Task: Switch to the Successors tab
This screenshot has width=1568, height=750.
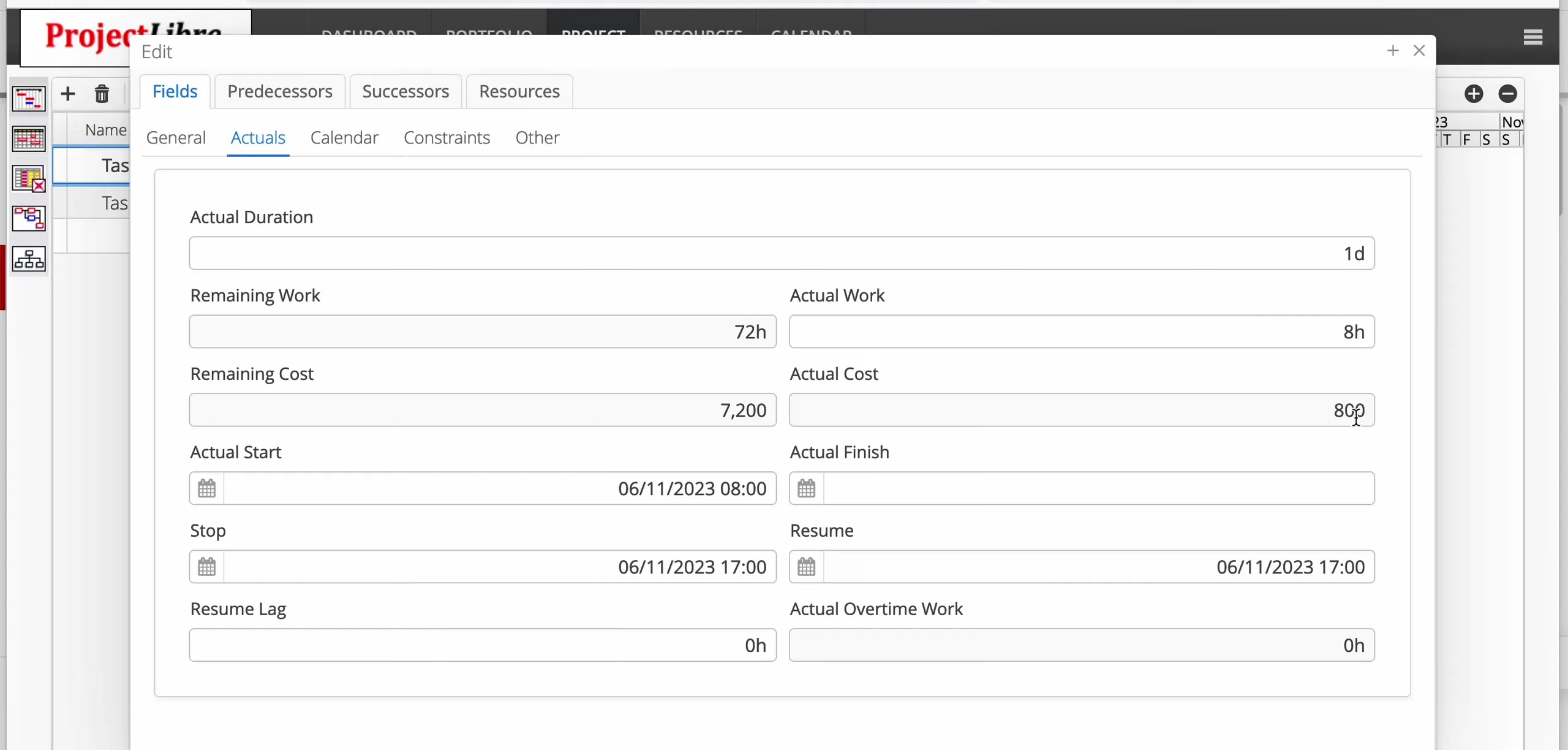Action: [x=405, y=91]
